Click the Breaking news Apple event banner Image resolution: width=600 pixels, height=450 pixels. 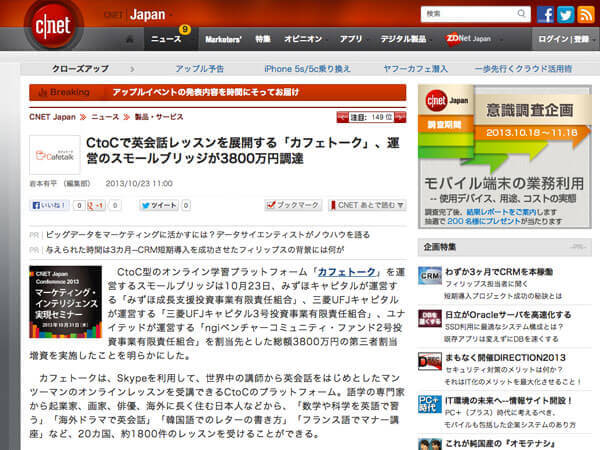click(217, 92)
